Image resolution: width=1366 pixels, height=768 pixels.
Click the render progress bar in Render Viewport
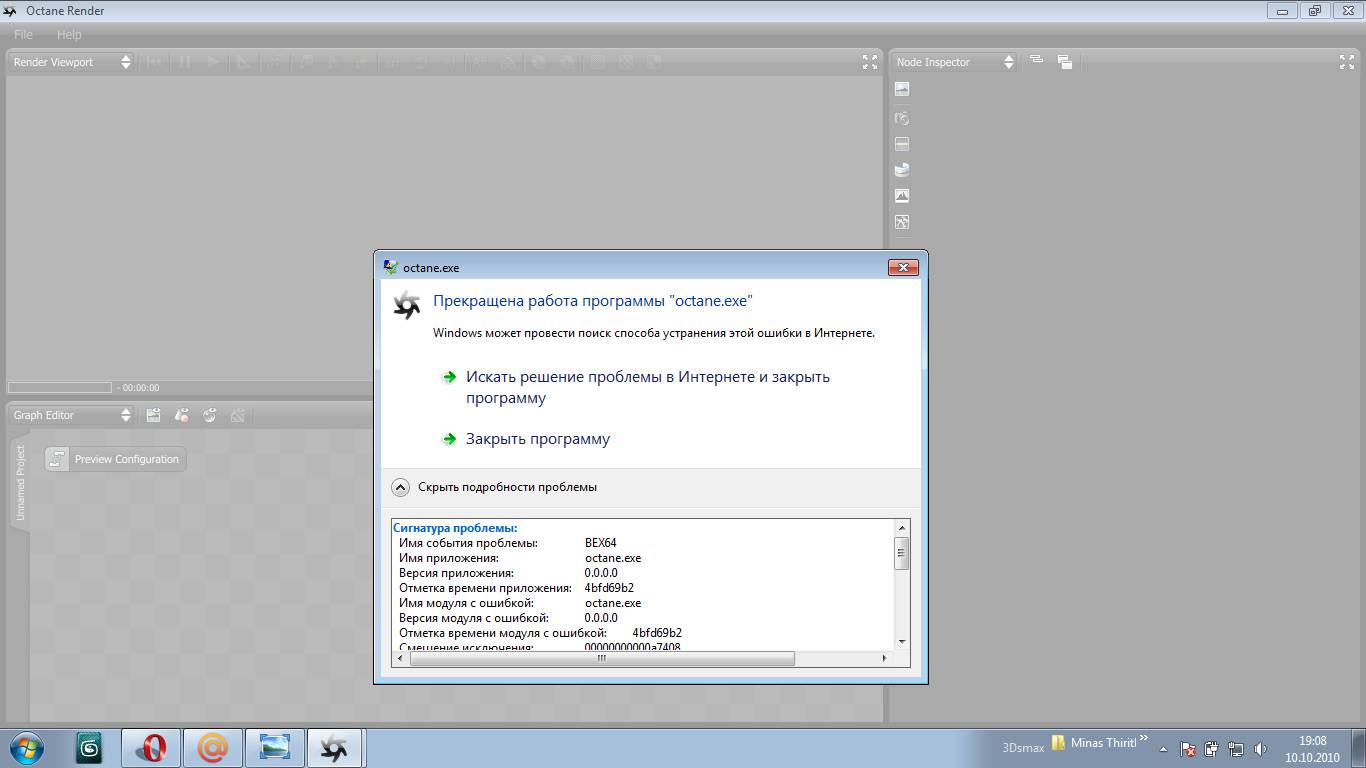pyautogui.click(x=60, y=387)
